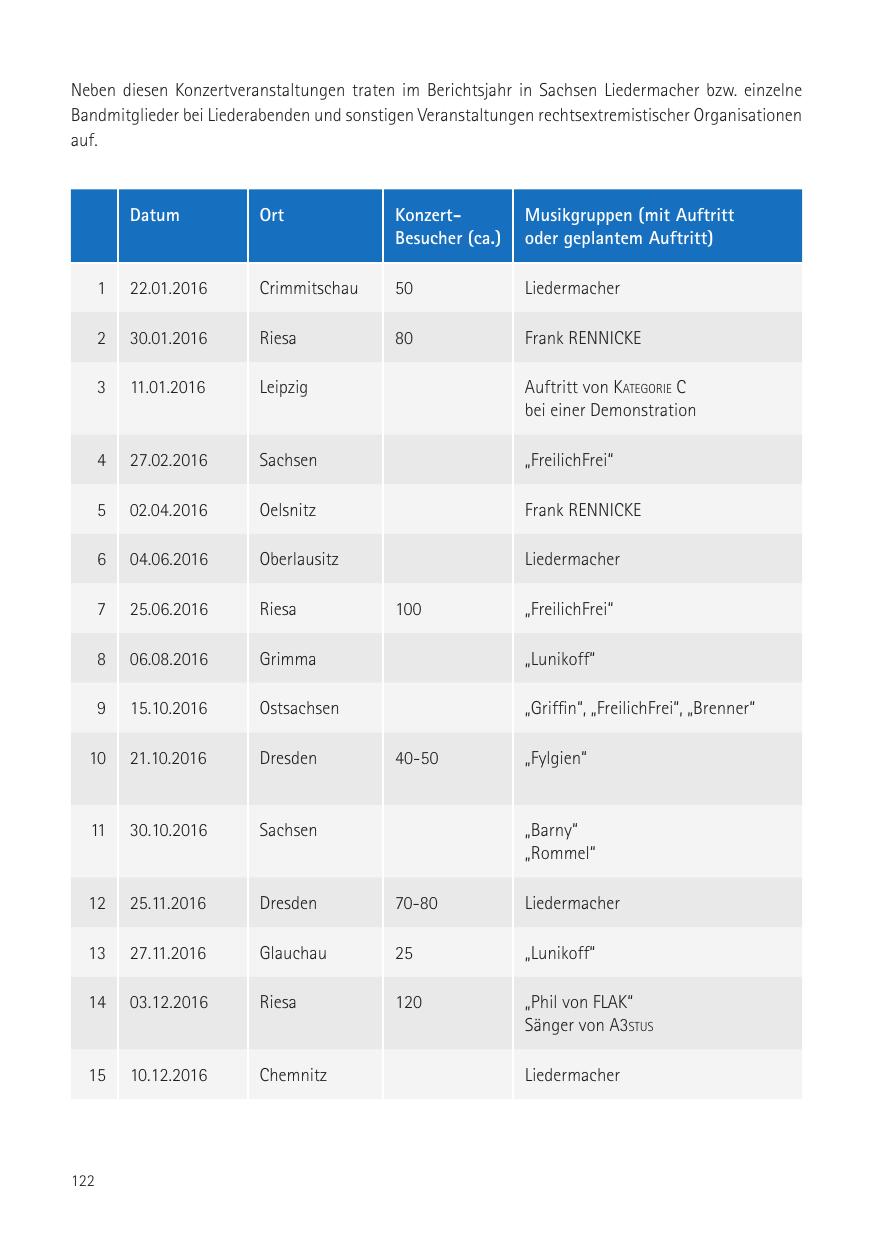Click the date 22.01.2016

pos(169,288)
